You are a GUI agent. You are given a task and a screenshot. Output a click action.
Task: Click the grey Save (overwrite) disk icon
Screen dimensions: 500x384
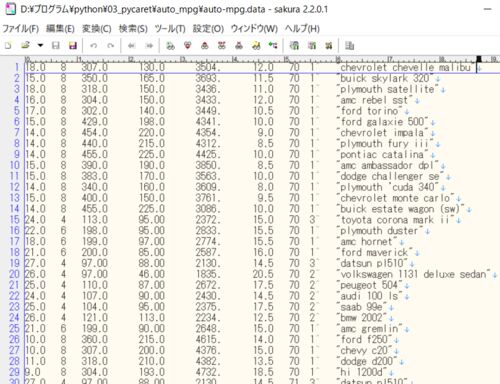point(56,46)
